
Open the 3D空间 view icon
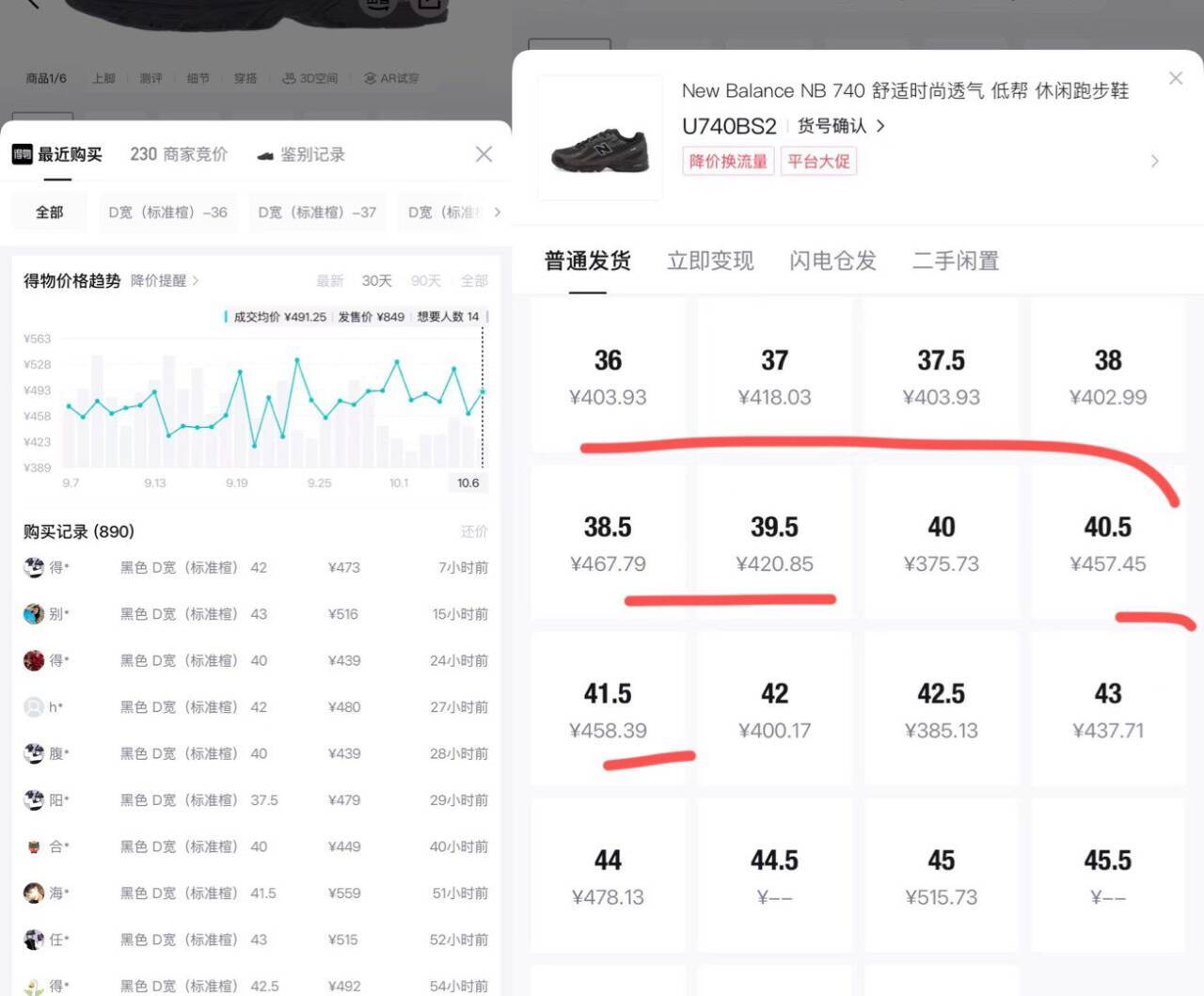pos(309,78)
